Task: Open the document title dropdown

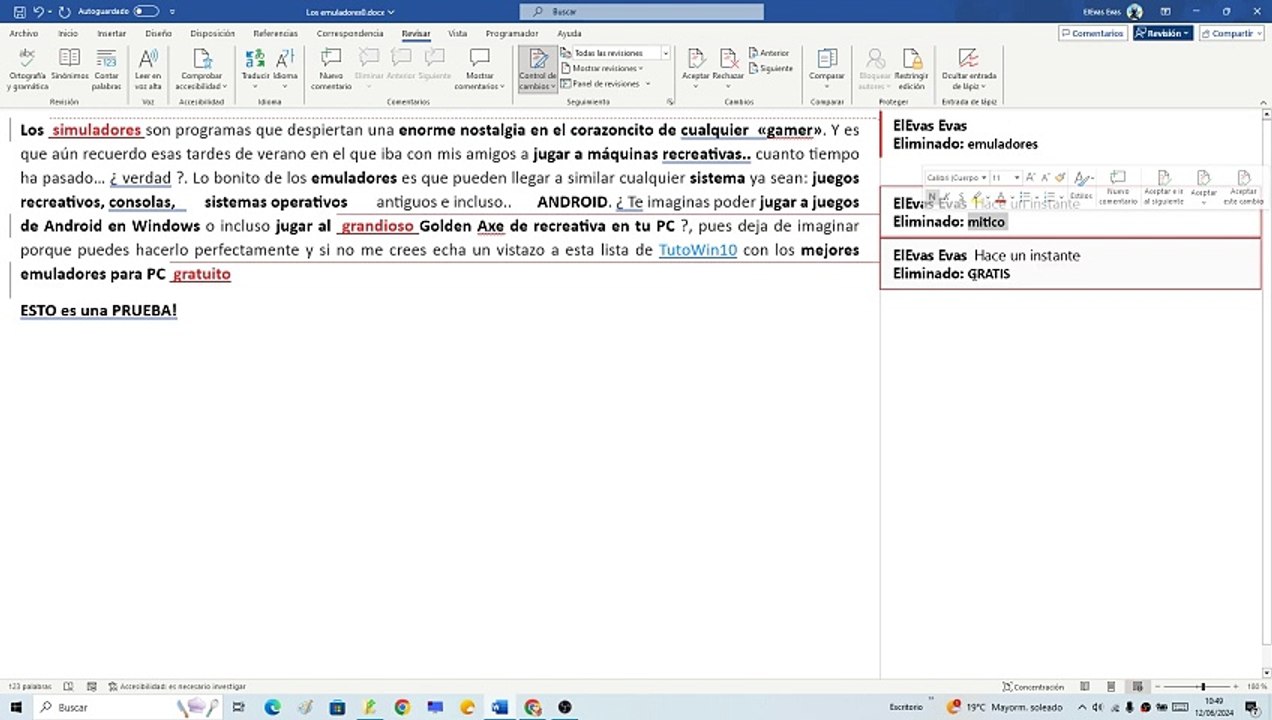Action: [x=350, y=12]
